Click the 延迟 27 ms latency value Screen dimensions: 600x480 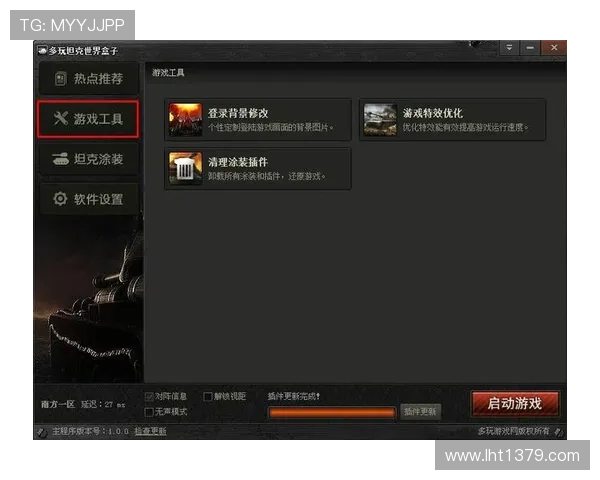(x=103, y=405)
